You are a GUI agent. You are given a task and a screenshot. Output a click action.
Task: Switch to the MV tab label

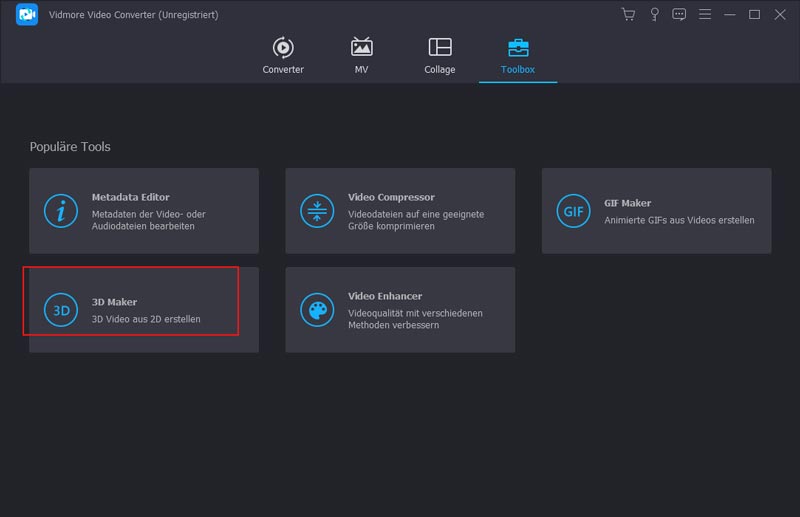(x=361, y=69)
